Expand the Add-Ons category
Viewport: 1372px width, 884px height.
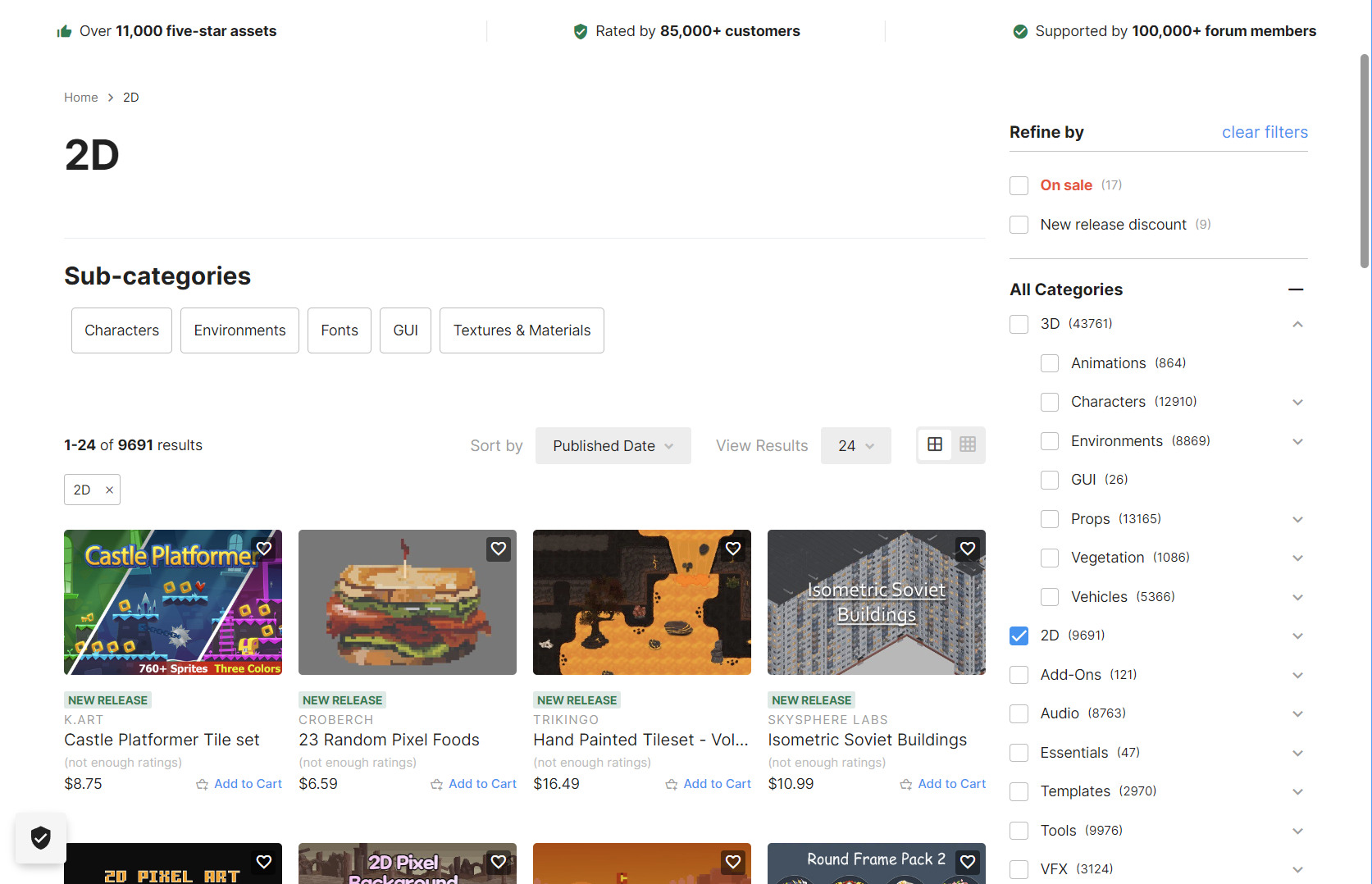point(1297,675)
